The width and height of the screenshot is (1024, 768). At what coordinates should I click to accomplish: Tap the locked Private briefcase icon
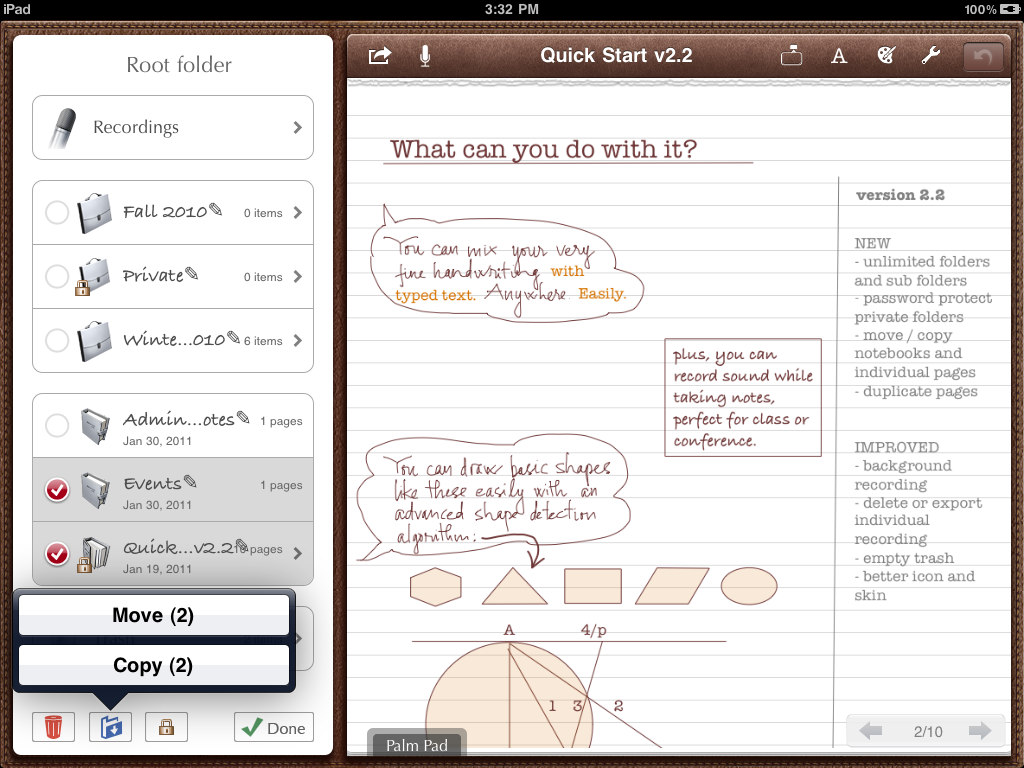(x=92, y=277)
